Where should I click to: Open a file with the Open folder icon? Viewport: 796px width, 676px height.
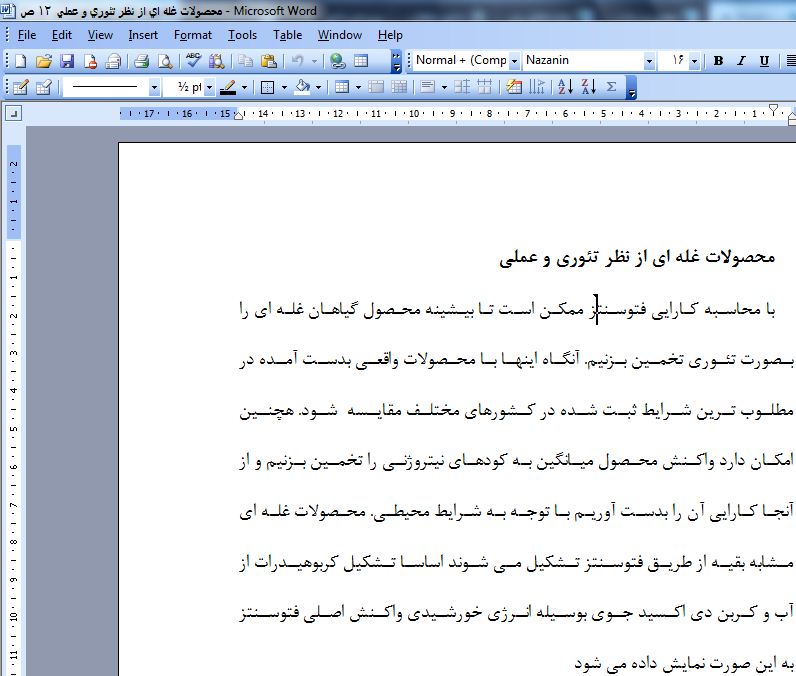click(45, 61)
